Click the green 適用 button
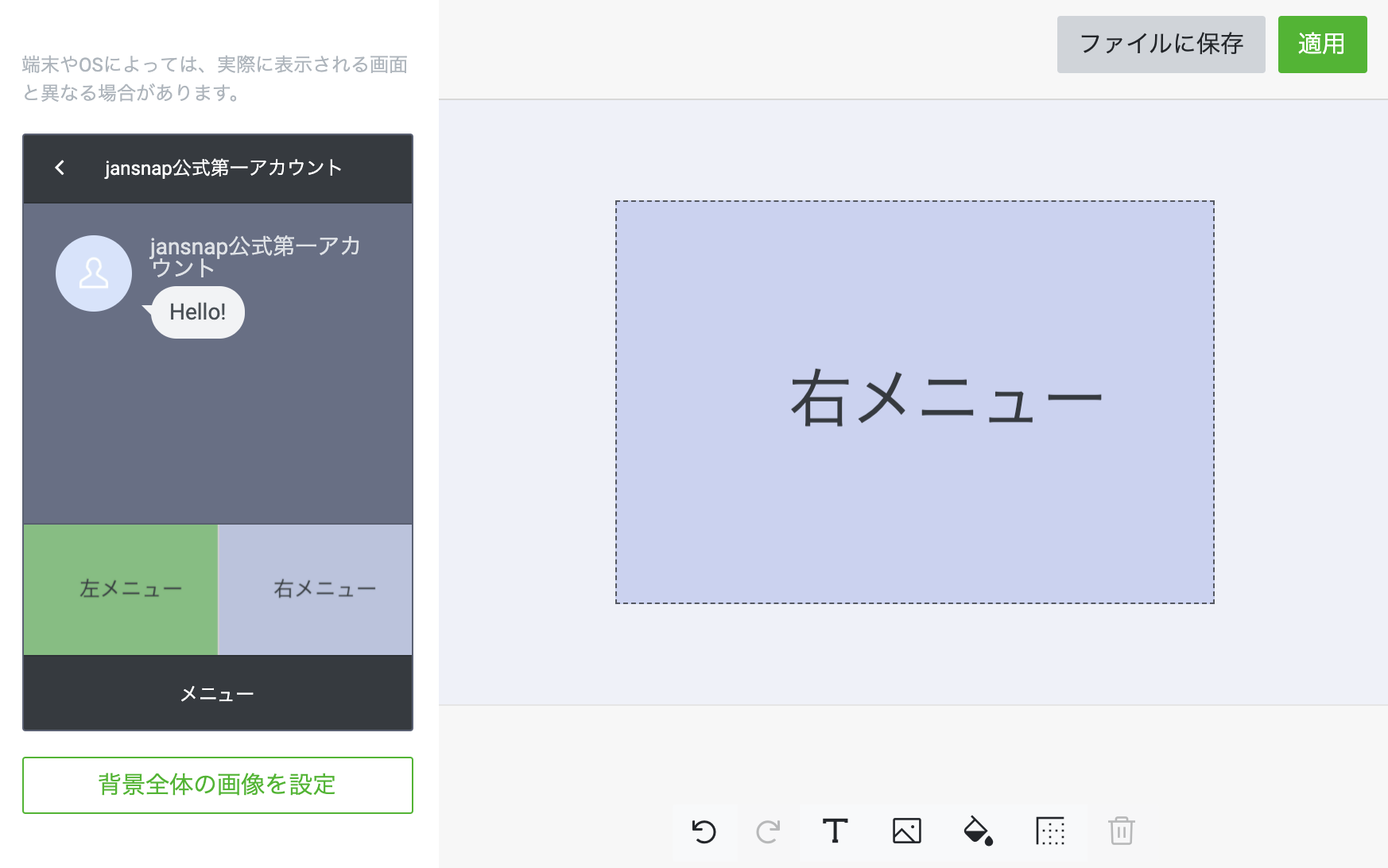This screenshot has height=868, width=1388. [x=1322, y=45]
